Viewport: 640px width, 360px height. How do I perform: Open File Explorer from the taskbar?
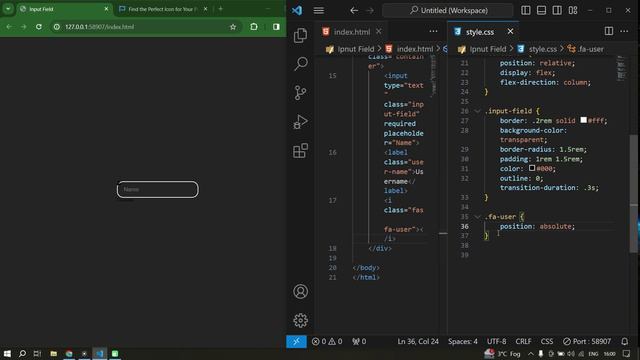[53, 353]
